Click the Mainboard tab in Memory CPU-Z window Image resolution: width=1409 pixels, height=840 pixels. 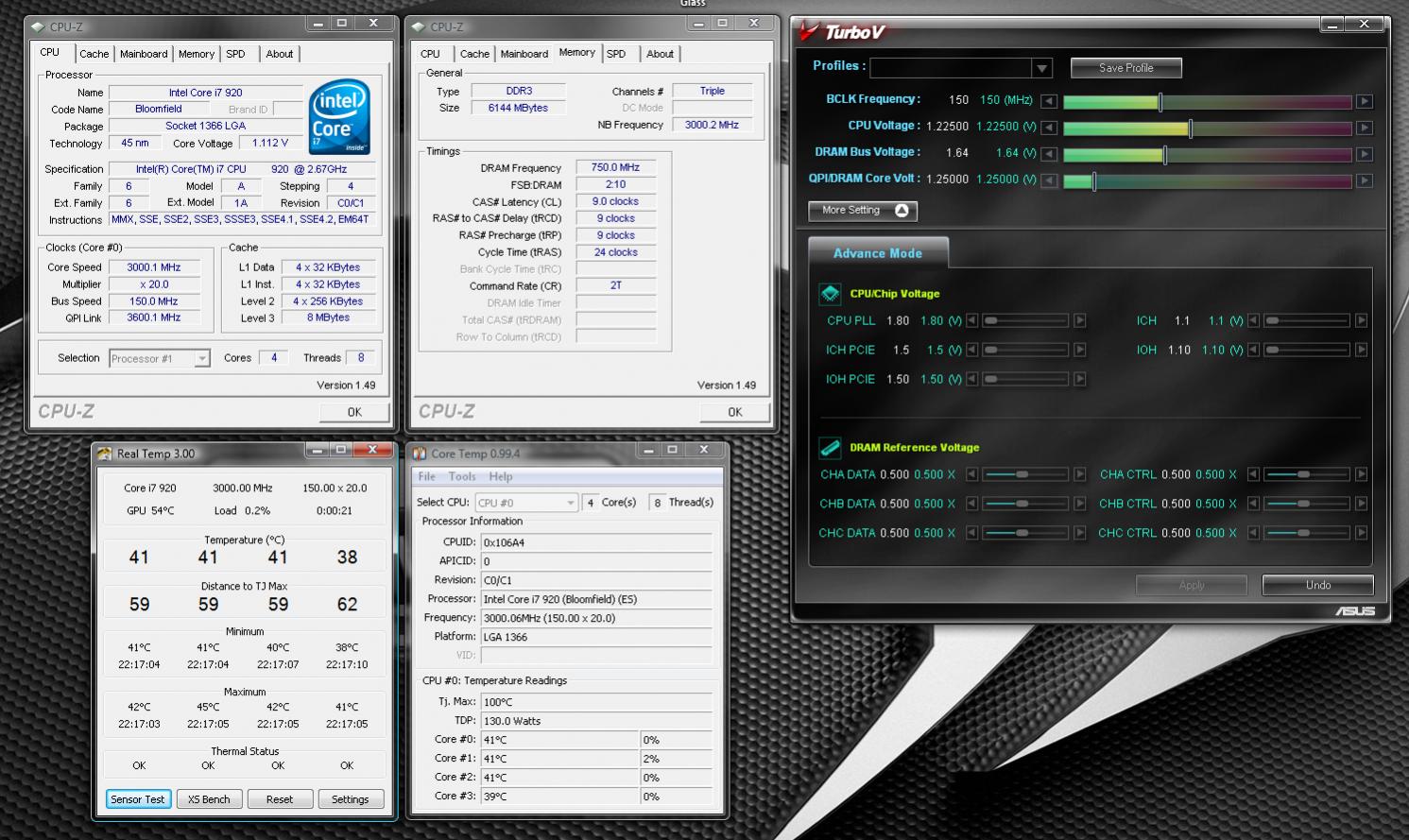point(524,55)
